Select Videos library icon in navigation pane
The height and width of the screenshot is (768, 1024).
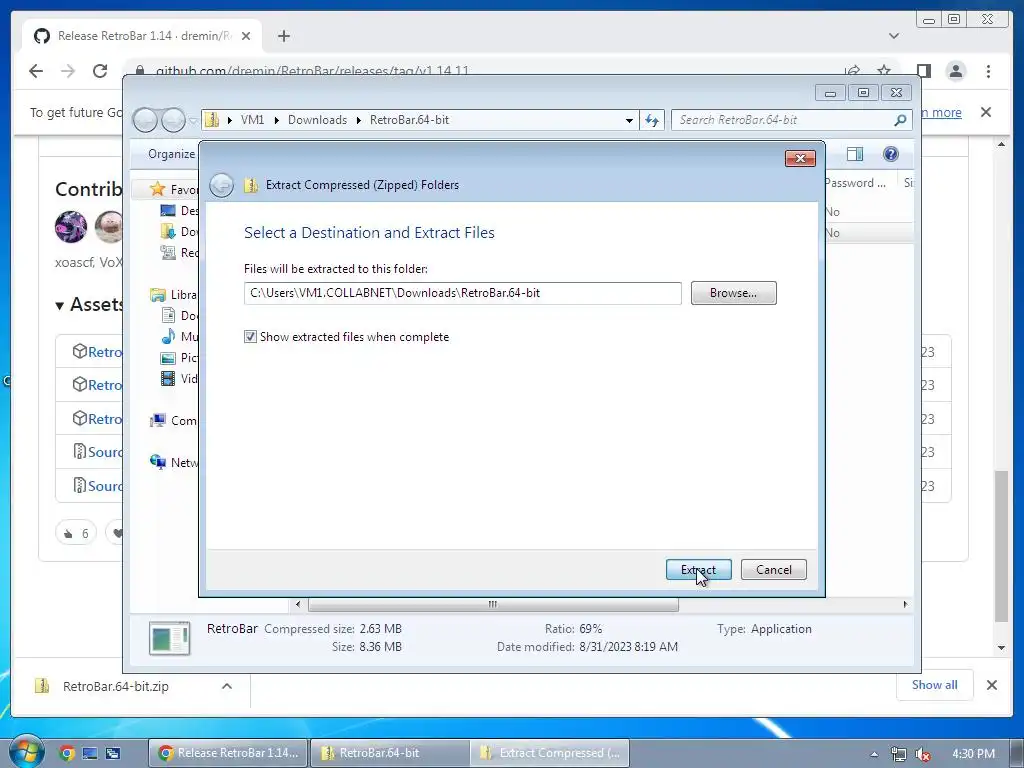[168, 379]
